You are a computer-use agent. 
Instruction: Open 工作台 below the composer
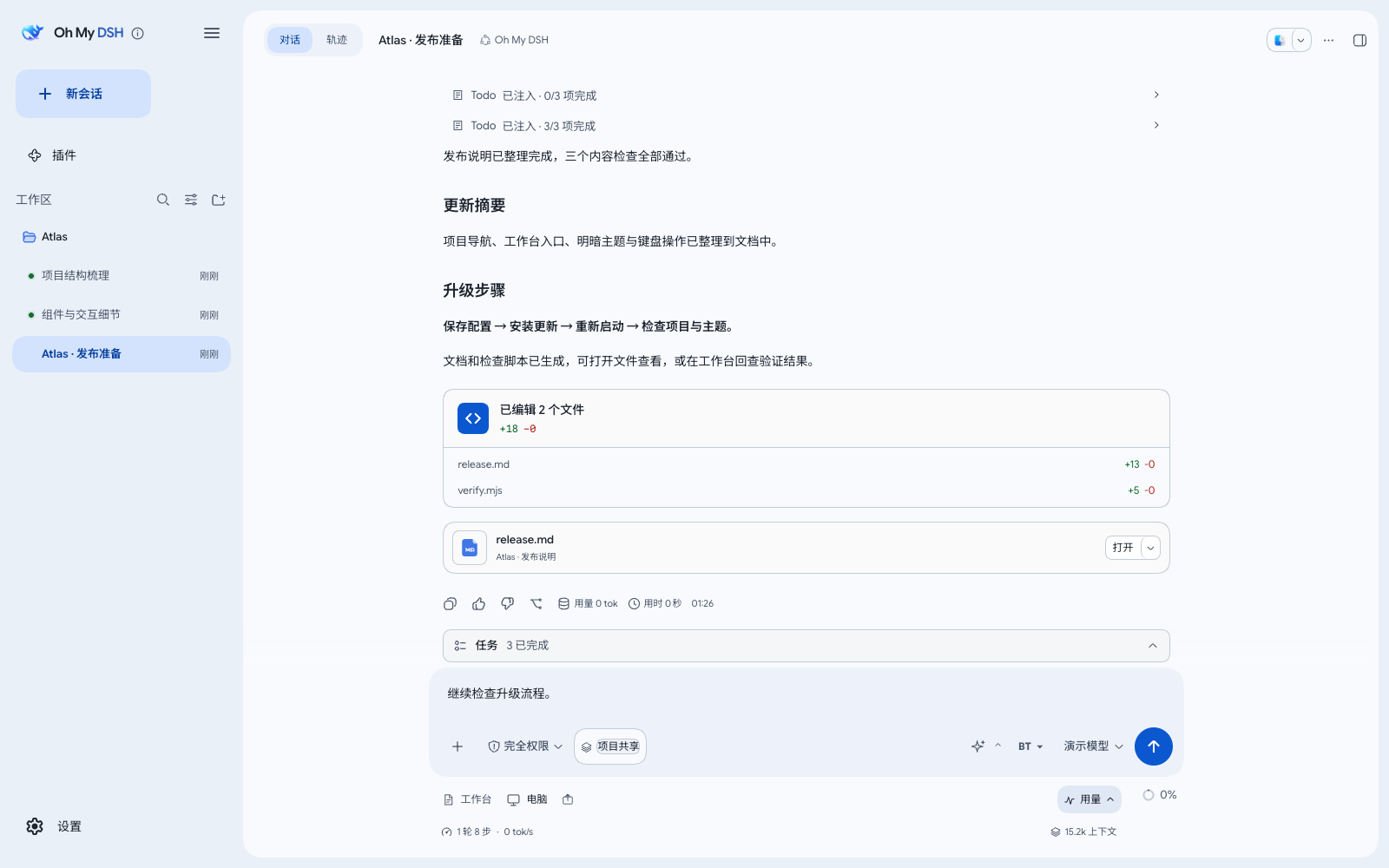coord(467,799)
